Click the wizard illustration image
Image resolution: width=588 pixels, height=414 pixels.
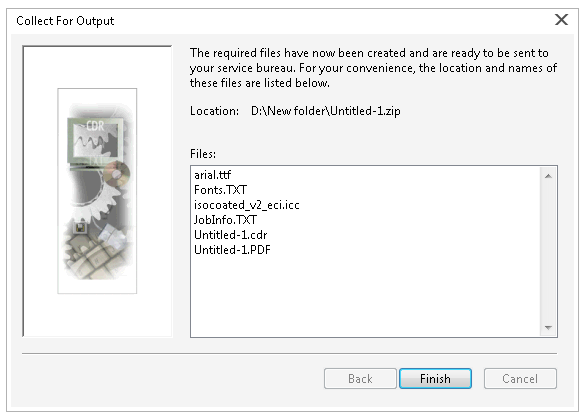[x=97, y=191]
